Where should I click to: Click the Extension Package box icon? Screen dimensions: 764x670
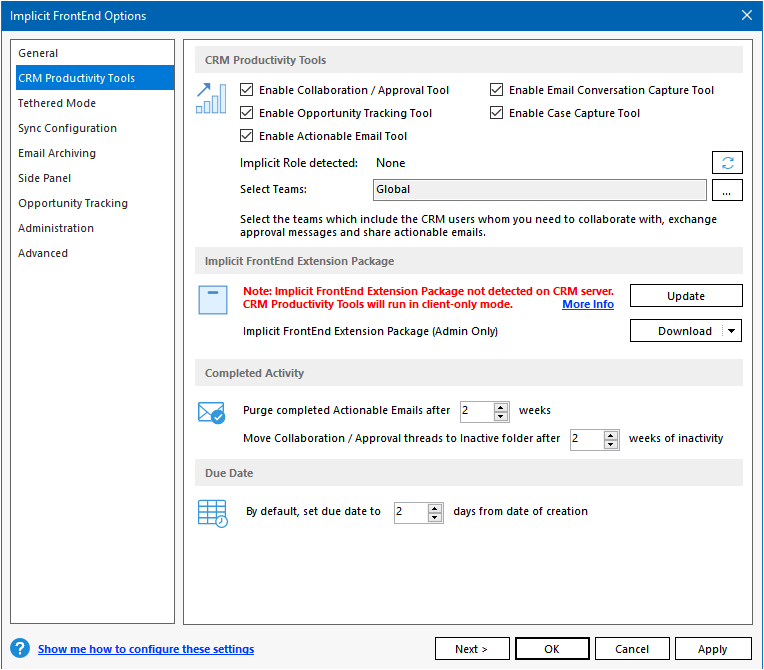213,299
